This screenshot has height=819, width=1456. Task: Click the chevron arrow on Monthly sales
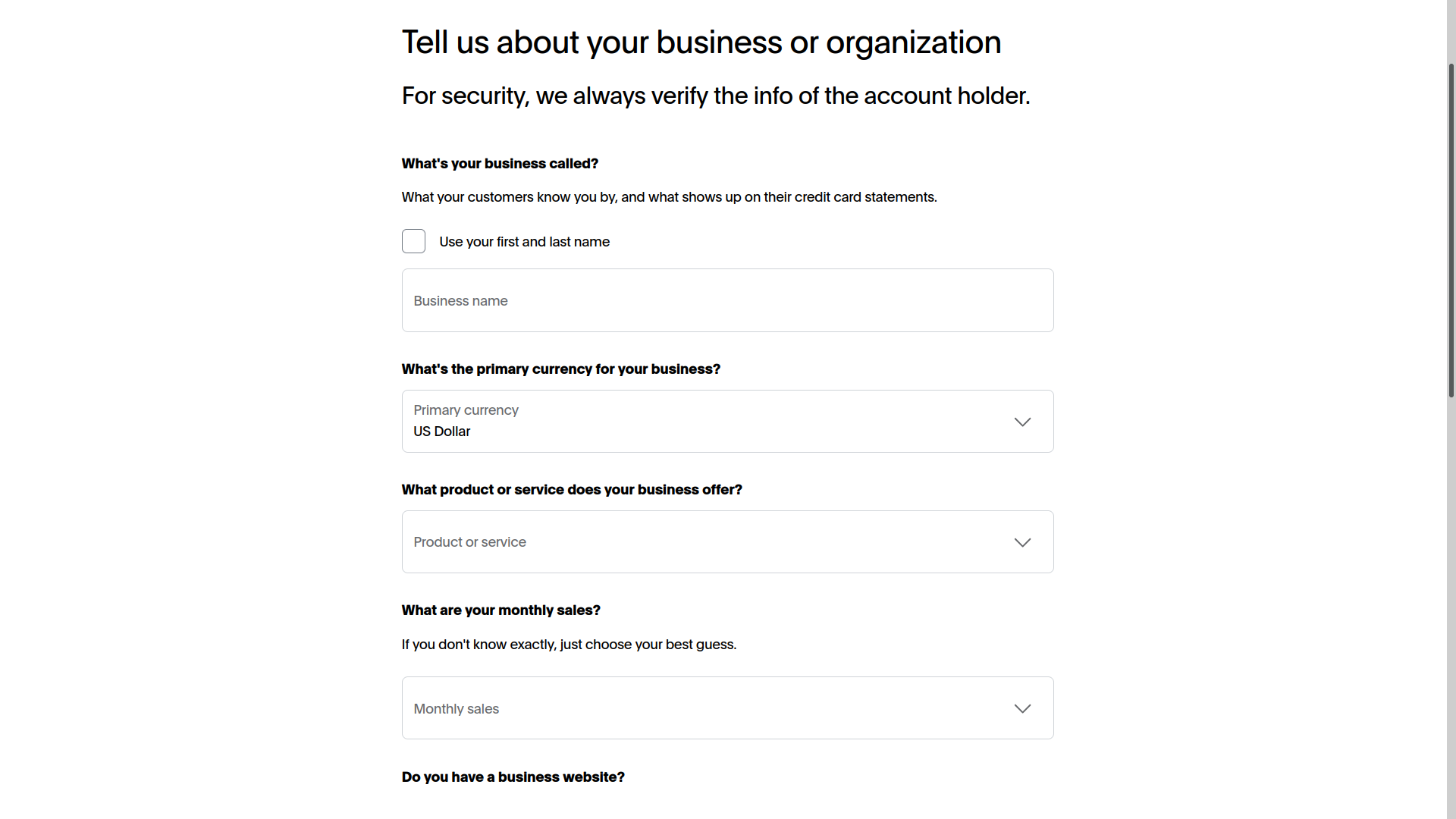tap(1022, 708)
